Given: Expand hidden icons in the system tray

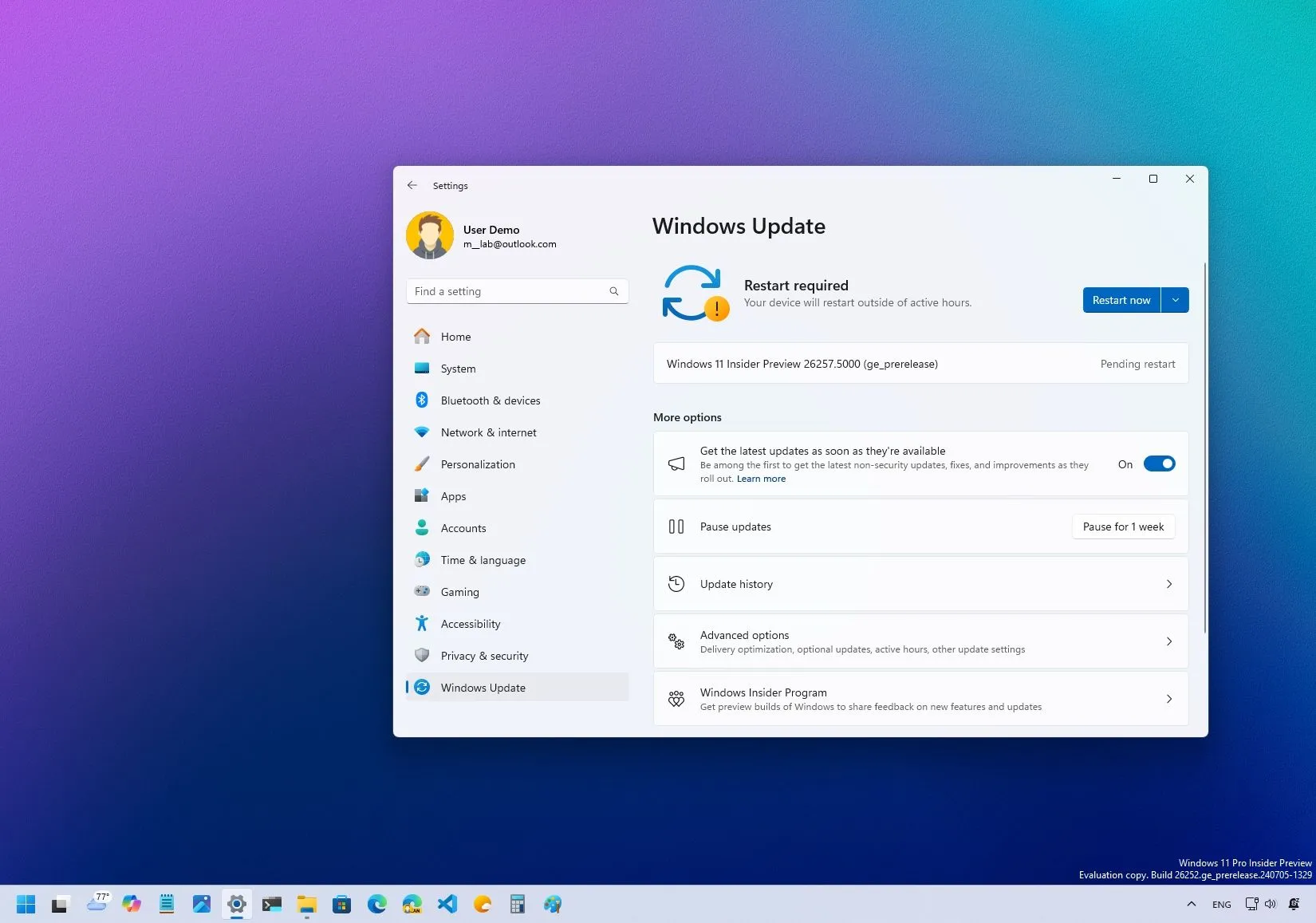Looking at the screenshot, I should point(1191,904).
